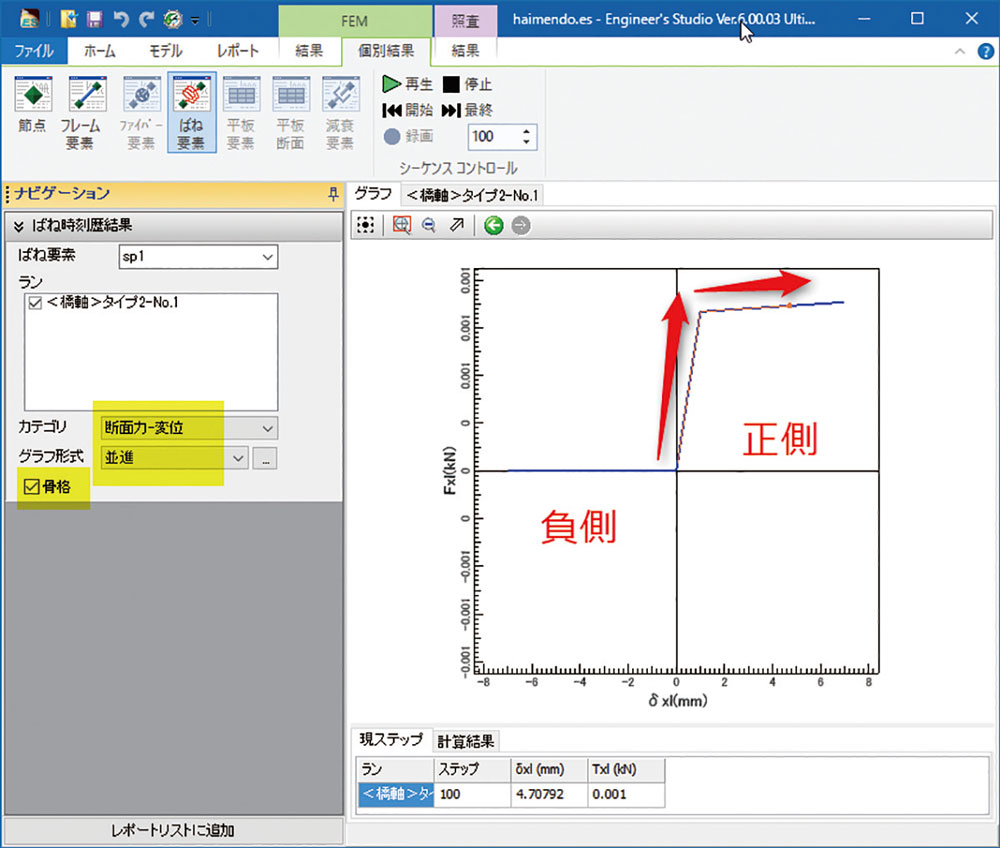Image resolution: width=1000 pixels, height=848 pixels.
Task: Click the ステップ column header
Action: point(473,770)
